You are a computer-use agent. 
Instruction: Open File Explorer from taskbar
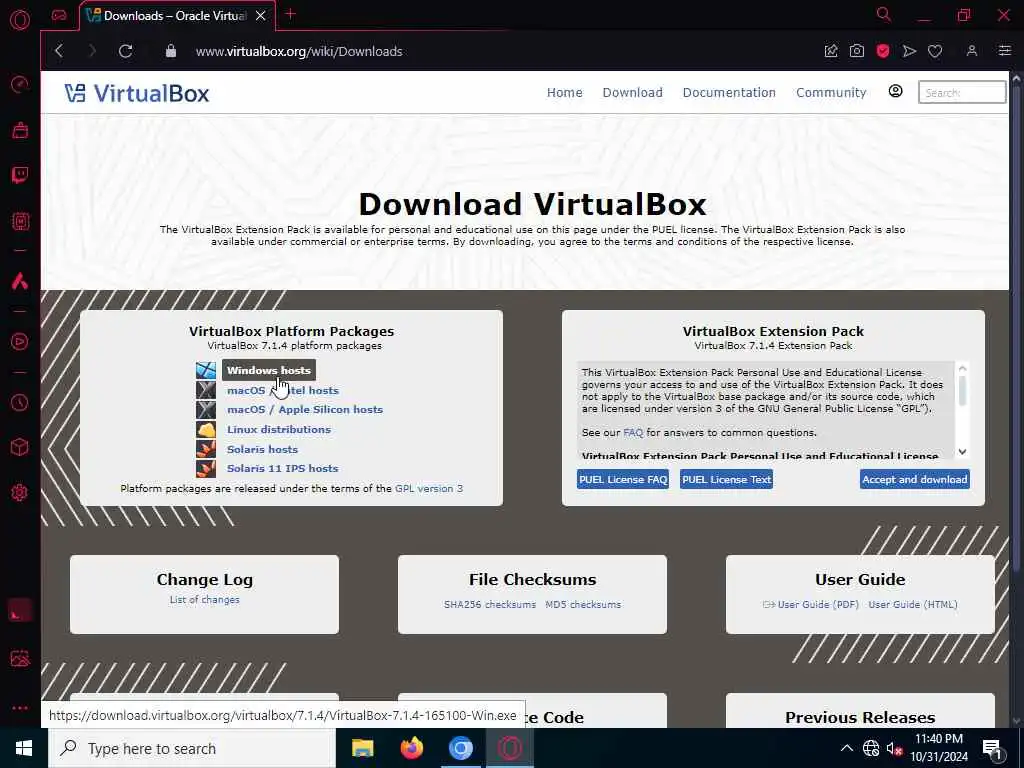click(362, 748)
